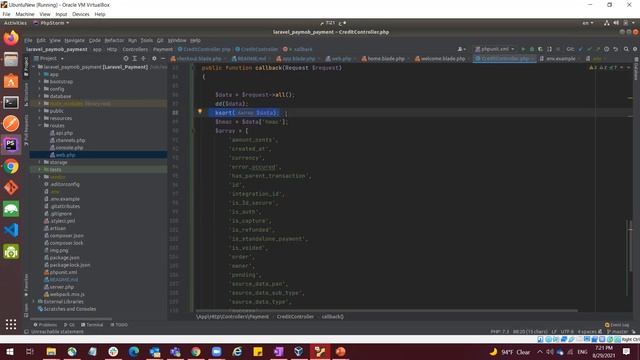Open the Windows Start menu
Viewport: 640px width, 360px height.
coord(9,351)
